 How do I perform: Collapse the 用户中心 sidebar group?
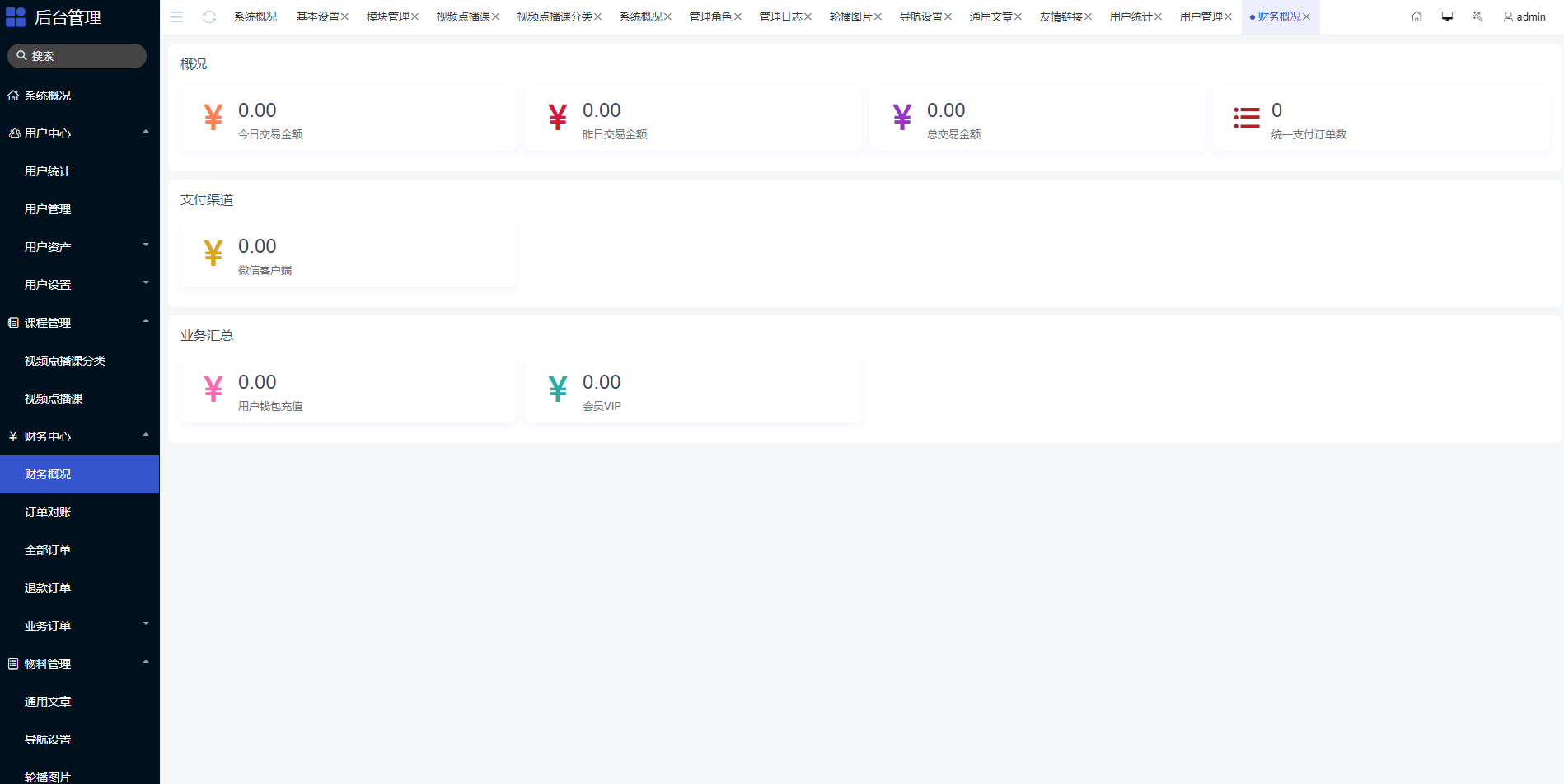(x=80, y=133)
